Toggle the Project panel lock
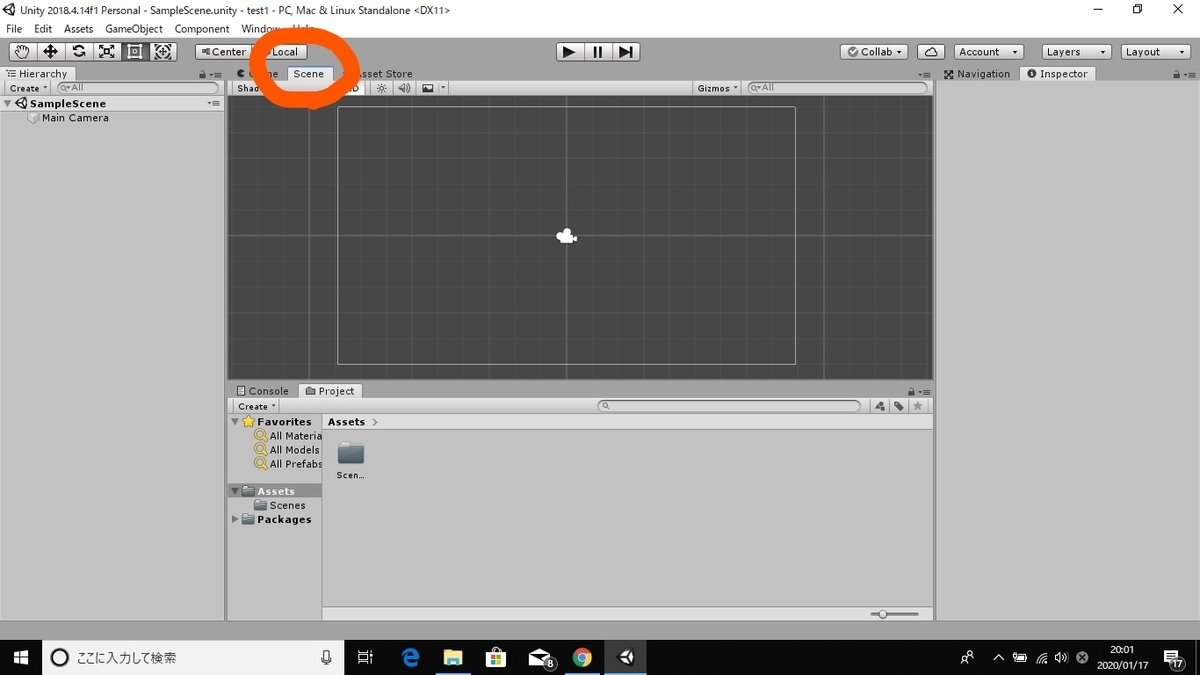Image resolution: width=1200 pixels, height=675 pixels. click(x=910, y=391)
